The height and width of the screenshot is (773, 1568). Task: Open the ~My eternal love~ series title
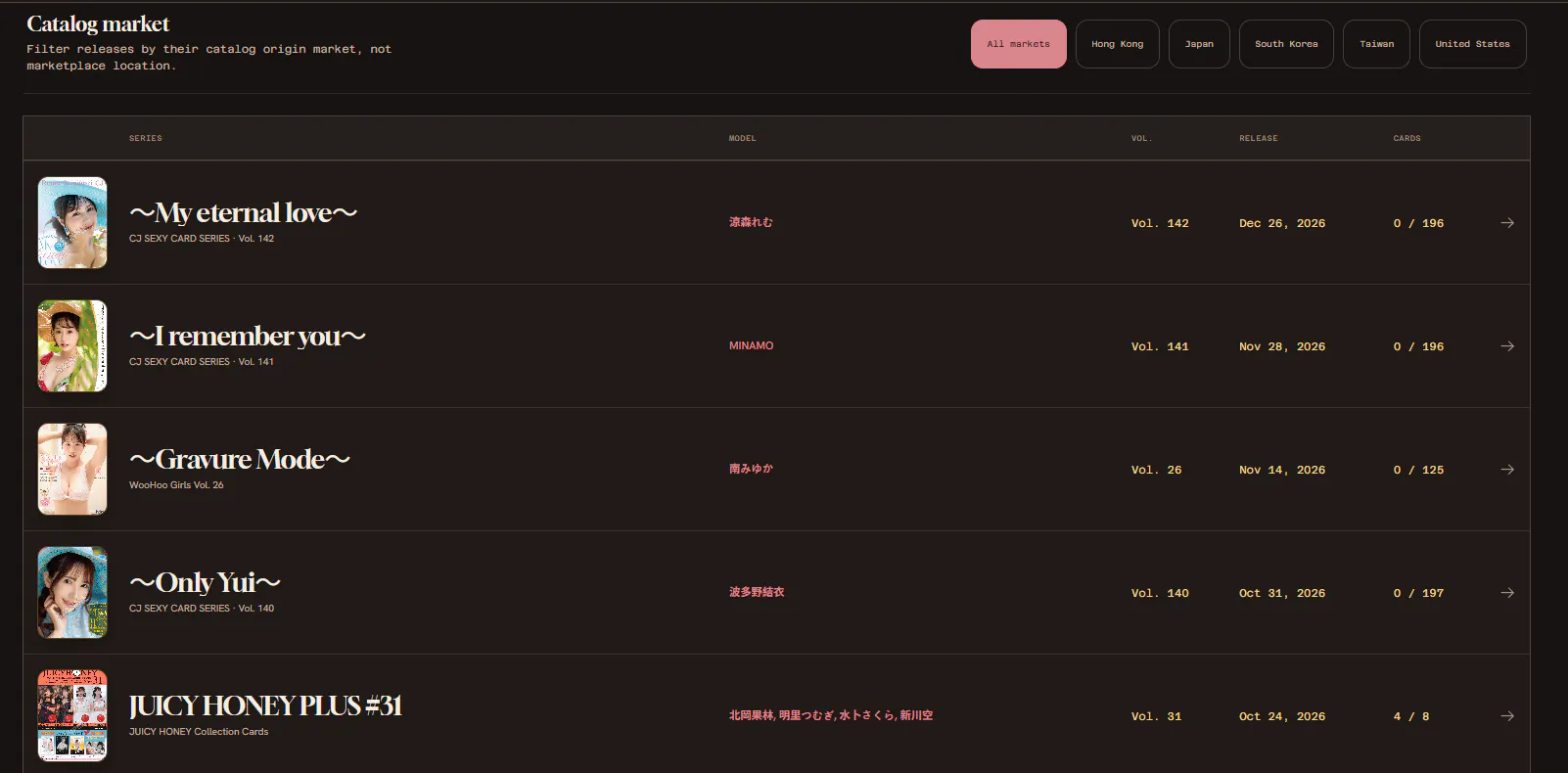pyautogui.click(x=244, y=213)
